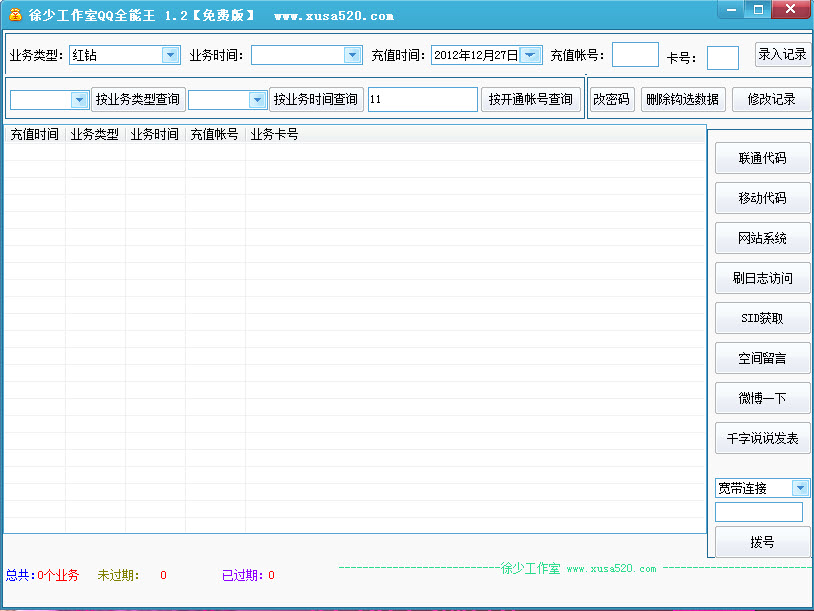Maximize the 徐少工作室QQ全能王 window

pos(758,9)
